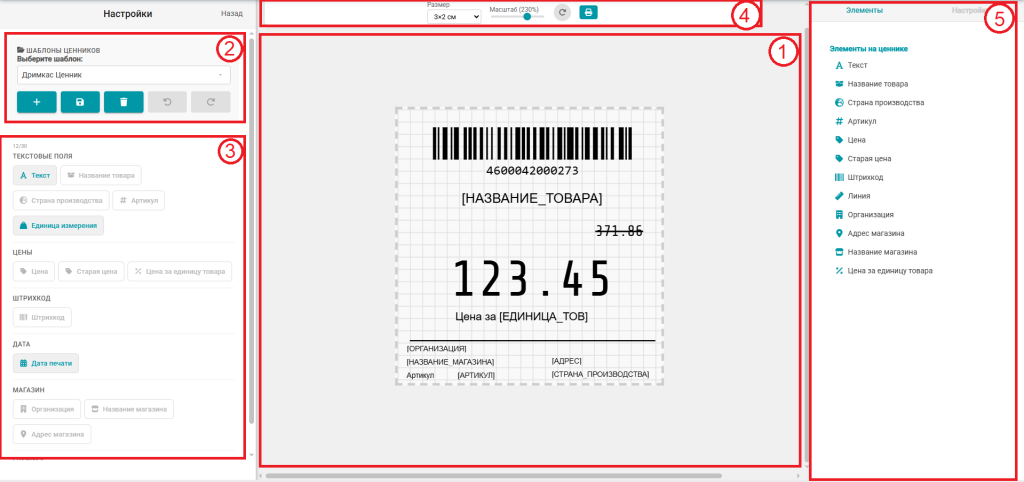Click the redo arrow button
Screen dimensions: 1024x482
211,103
